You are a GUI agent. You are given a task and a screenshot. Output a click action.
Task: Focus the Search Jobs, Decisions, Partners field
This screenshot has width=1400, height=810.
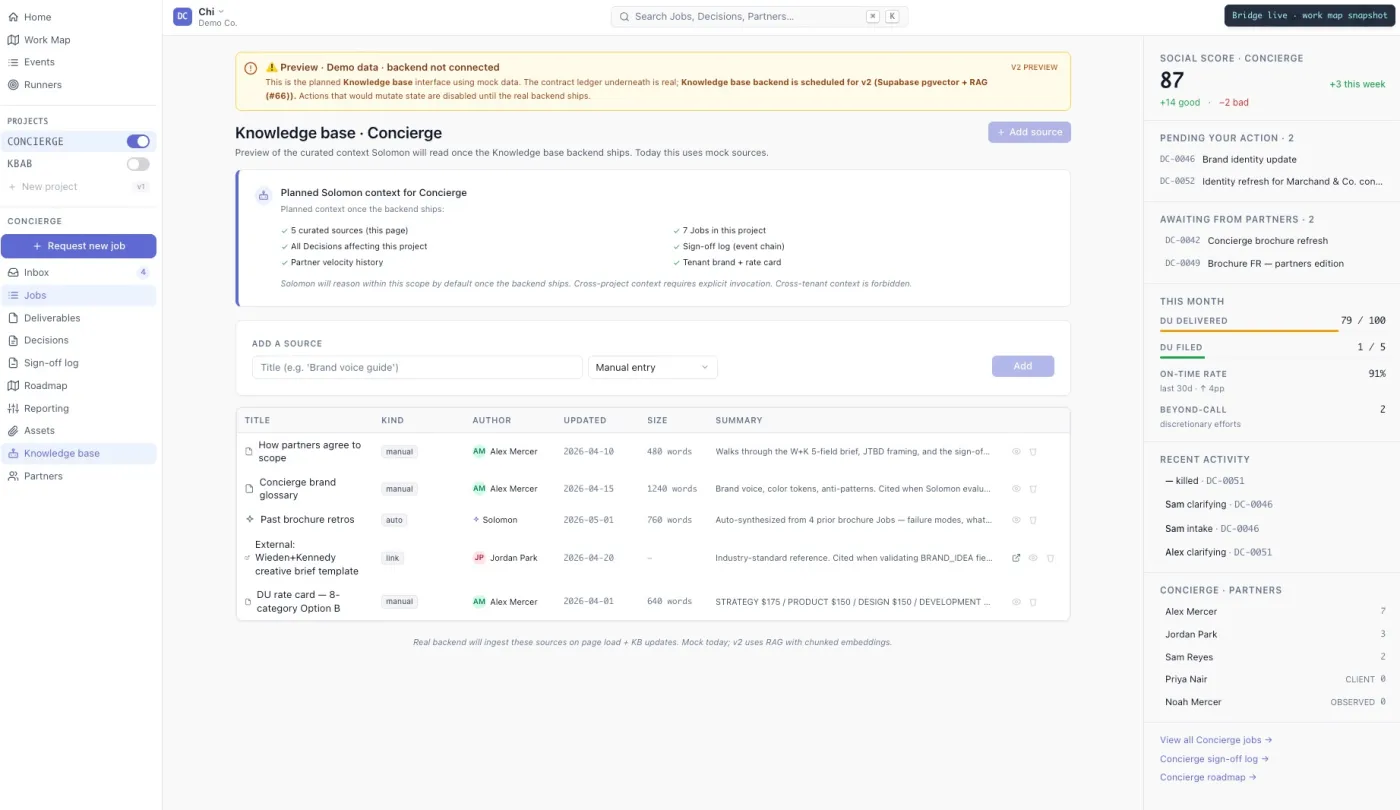[759, 16]
